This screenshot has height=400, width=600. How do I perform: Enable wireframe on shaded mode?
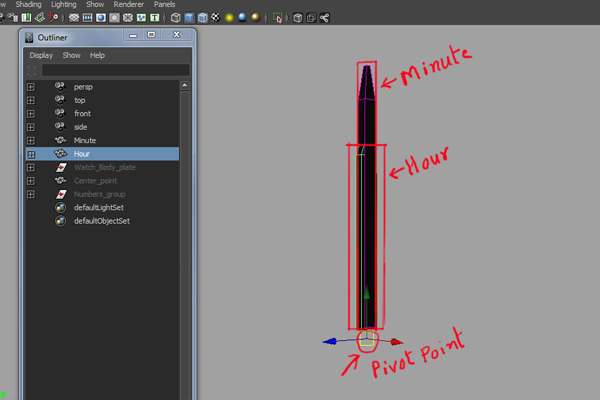pos(202,18)
